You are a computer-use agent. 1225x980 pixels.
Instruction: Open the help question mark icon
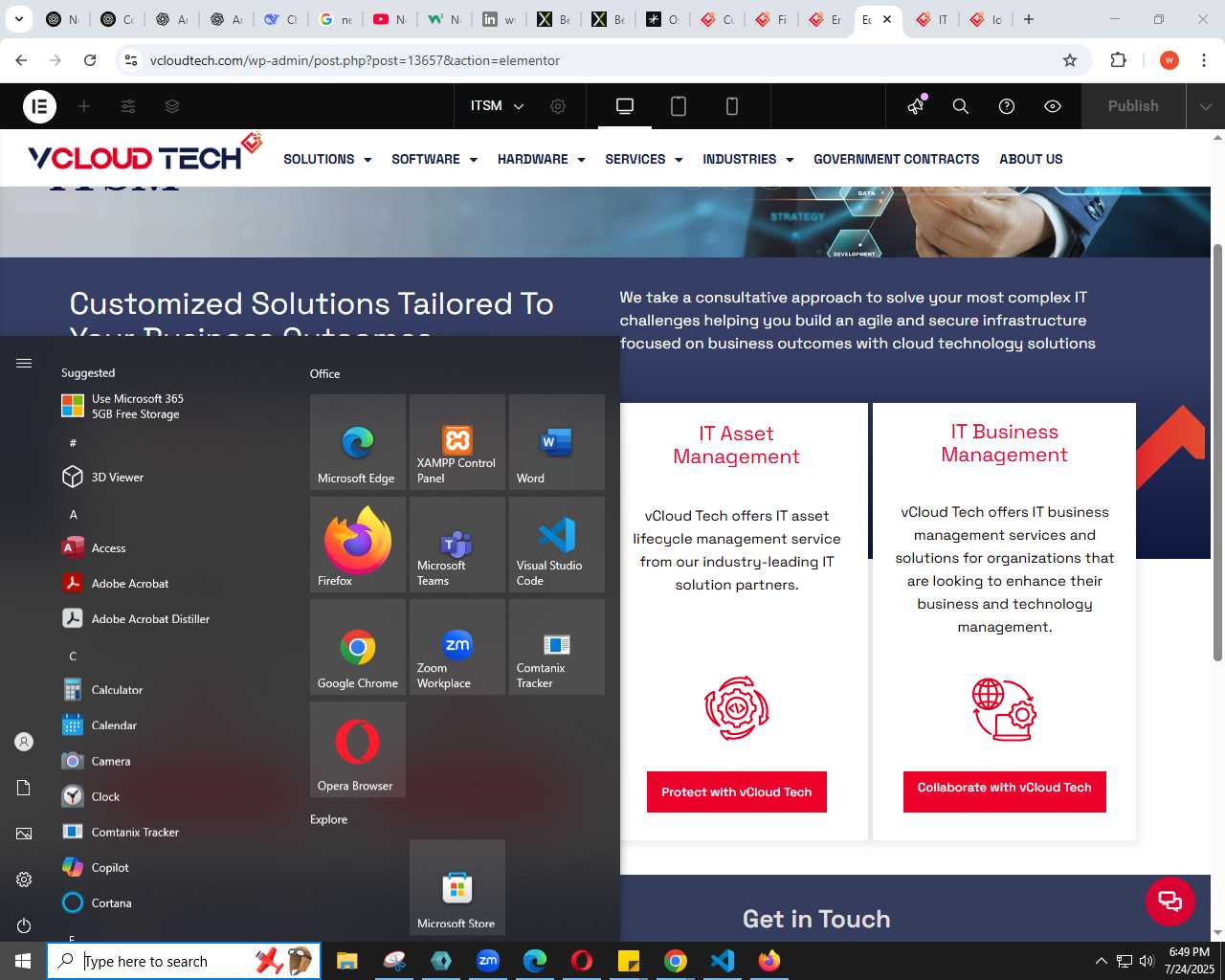pos(1007,106)
